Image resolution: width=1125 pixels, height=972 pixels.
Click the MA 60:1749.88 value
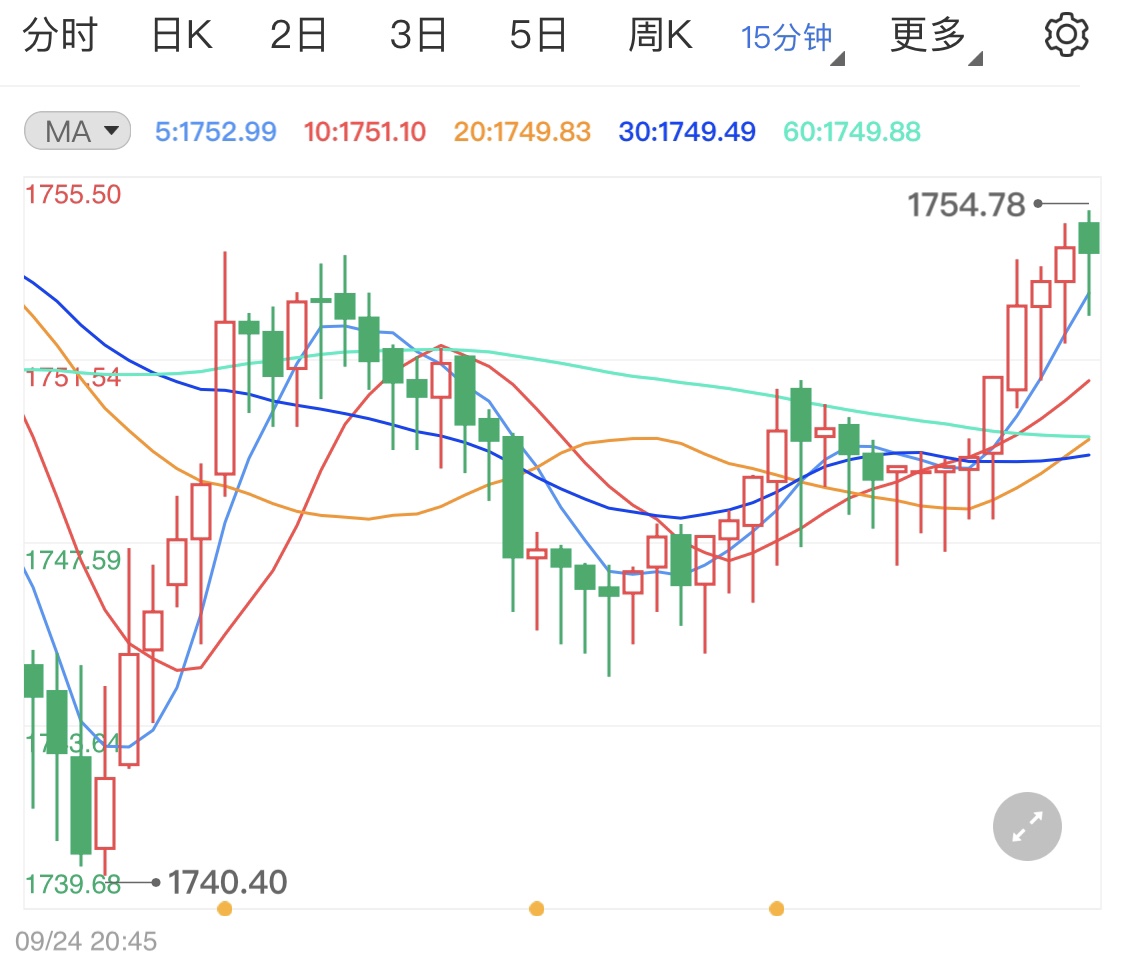852,132
